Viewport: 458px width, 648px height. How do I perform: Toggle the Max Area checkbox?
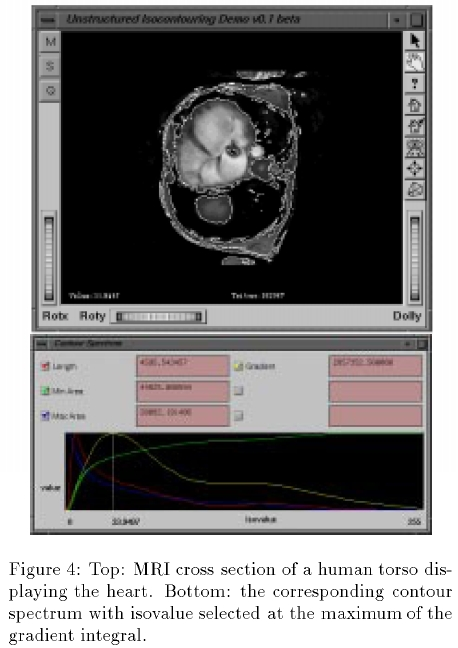pyautogui.click(x=45, y=415)
